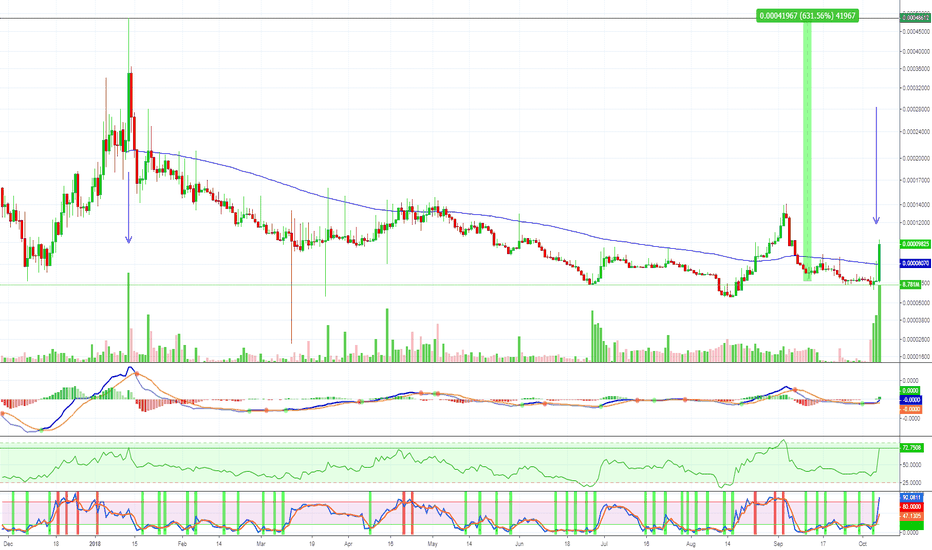This screenshot has height=550, width=932.
Task: Click the 19 date label before Apr
Action: point(312,544)
